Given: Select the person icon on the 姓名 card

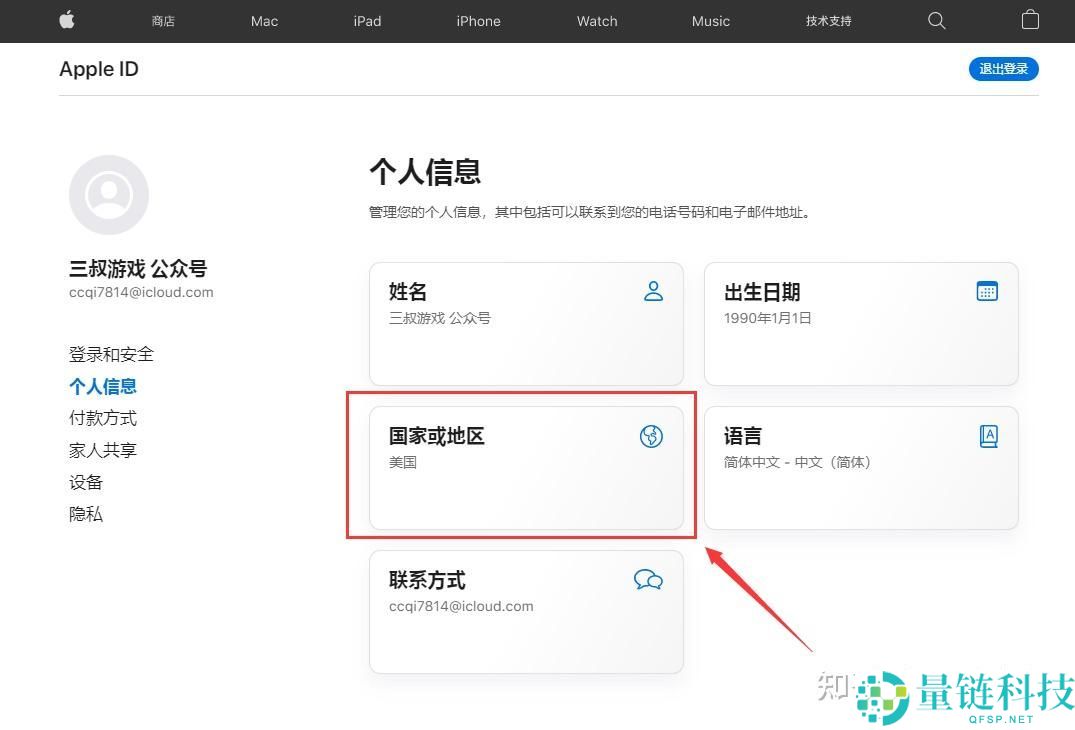Looking at the screenshot, I should pyautogui.click(x=653, y=291).
